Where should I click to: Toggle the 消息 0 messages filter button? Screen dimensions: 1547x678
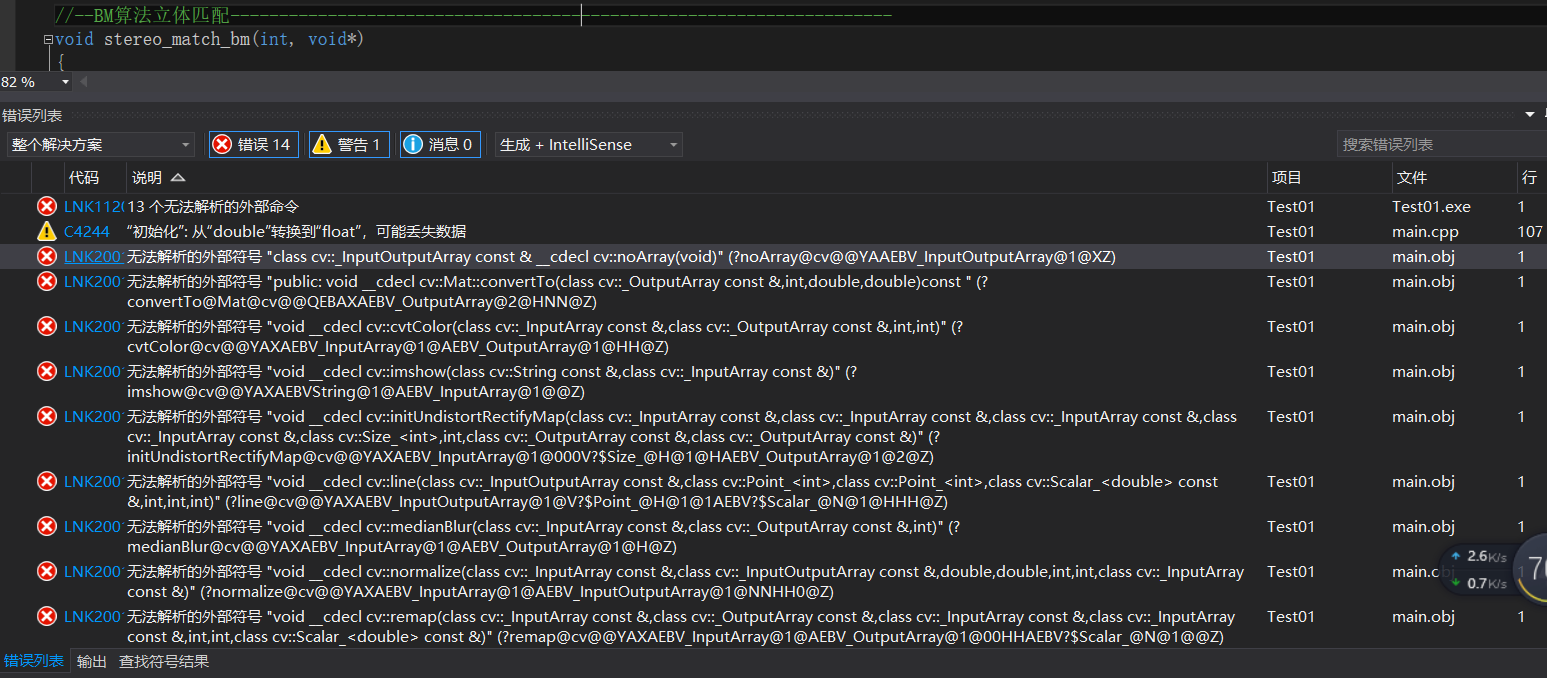pyautogui.click(x=440, y=144)
